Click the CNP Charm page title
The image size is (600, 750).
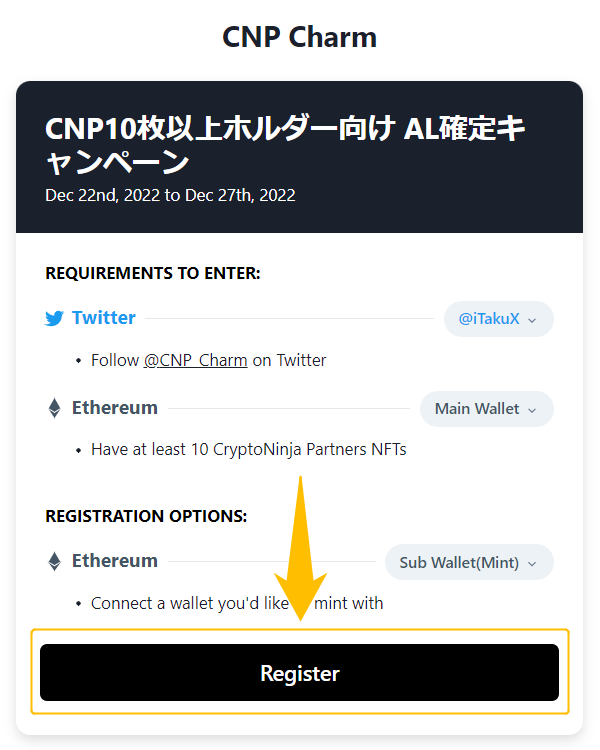[x=300, y=37]
